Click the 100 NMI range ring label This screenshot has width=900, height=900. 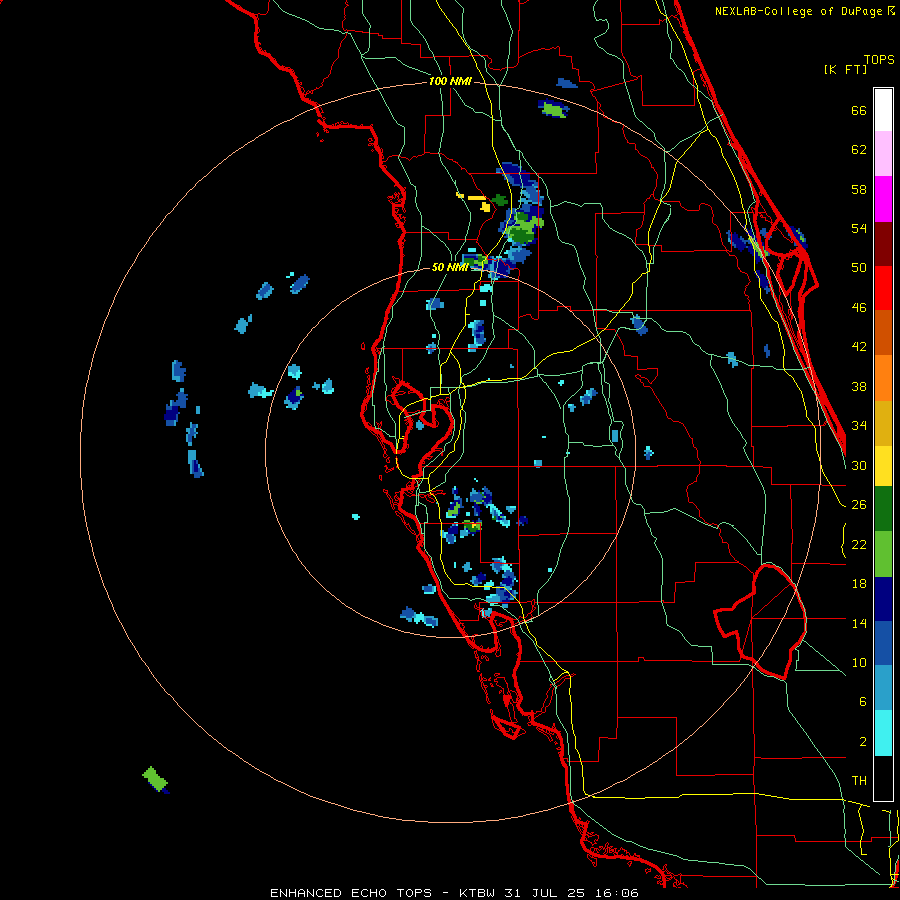pyautogui.click(x=450, y=81)
